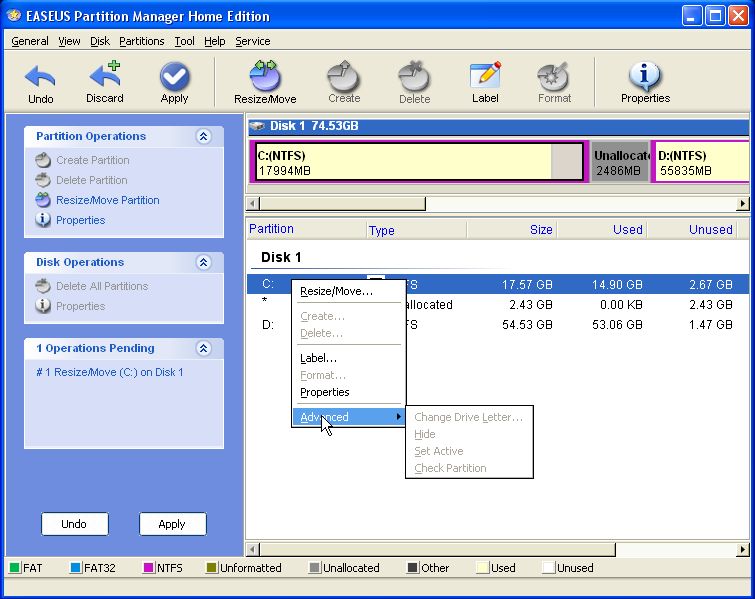Collapse the Partition Operations panel
This screenshot has width=755, height=599.
pyautogui.click(x=203, y=136)
